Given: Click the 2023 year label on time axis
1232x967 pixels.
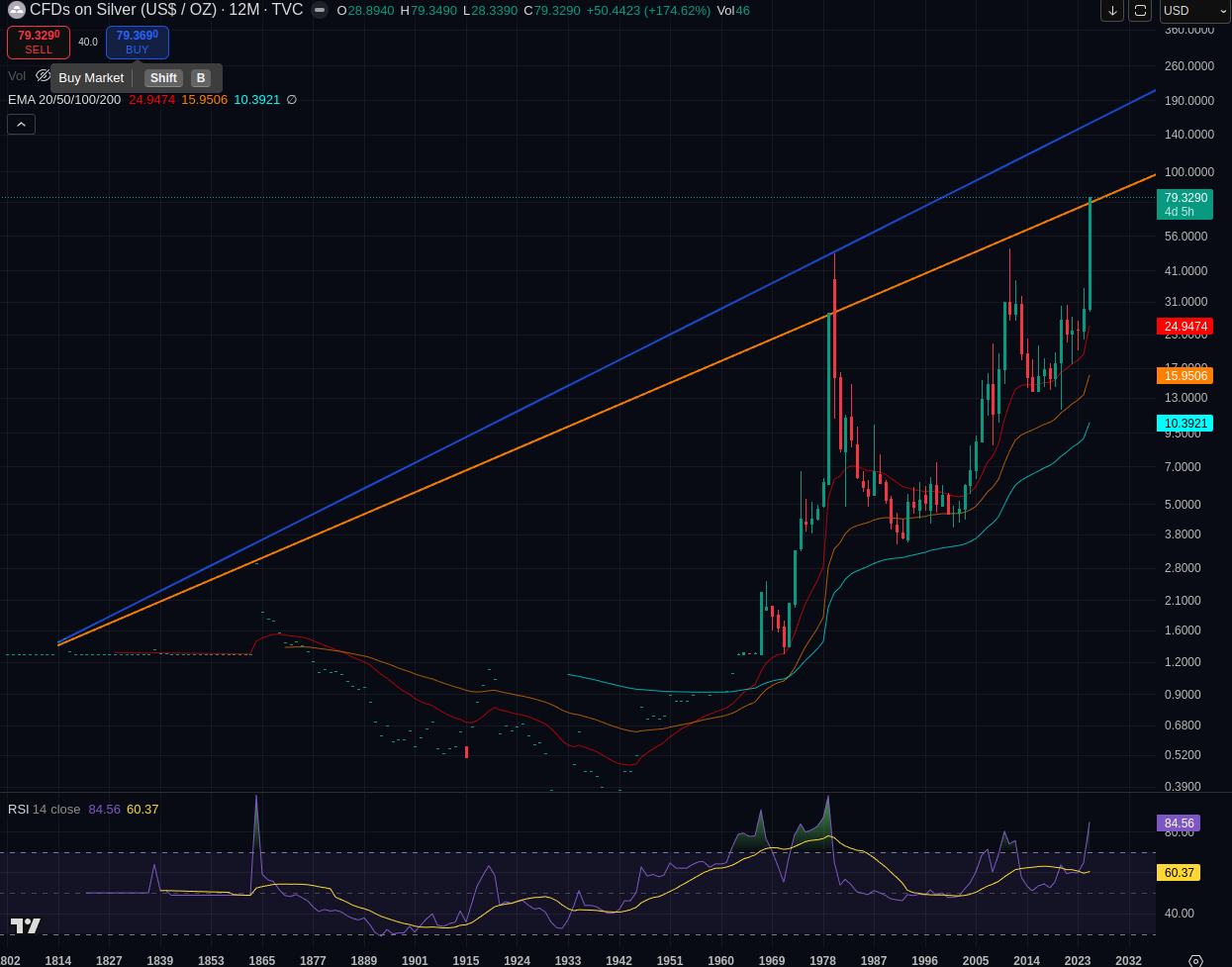Looking at the screenshot, I should [1078, 960].
